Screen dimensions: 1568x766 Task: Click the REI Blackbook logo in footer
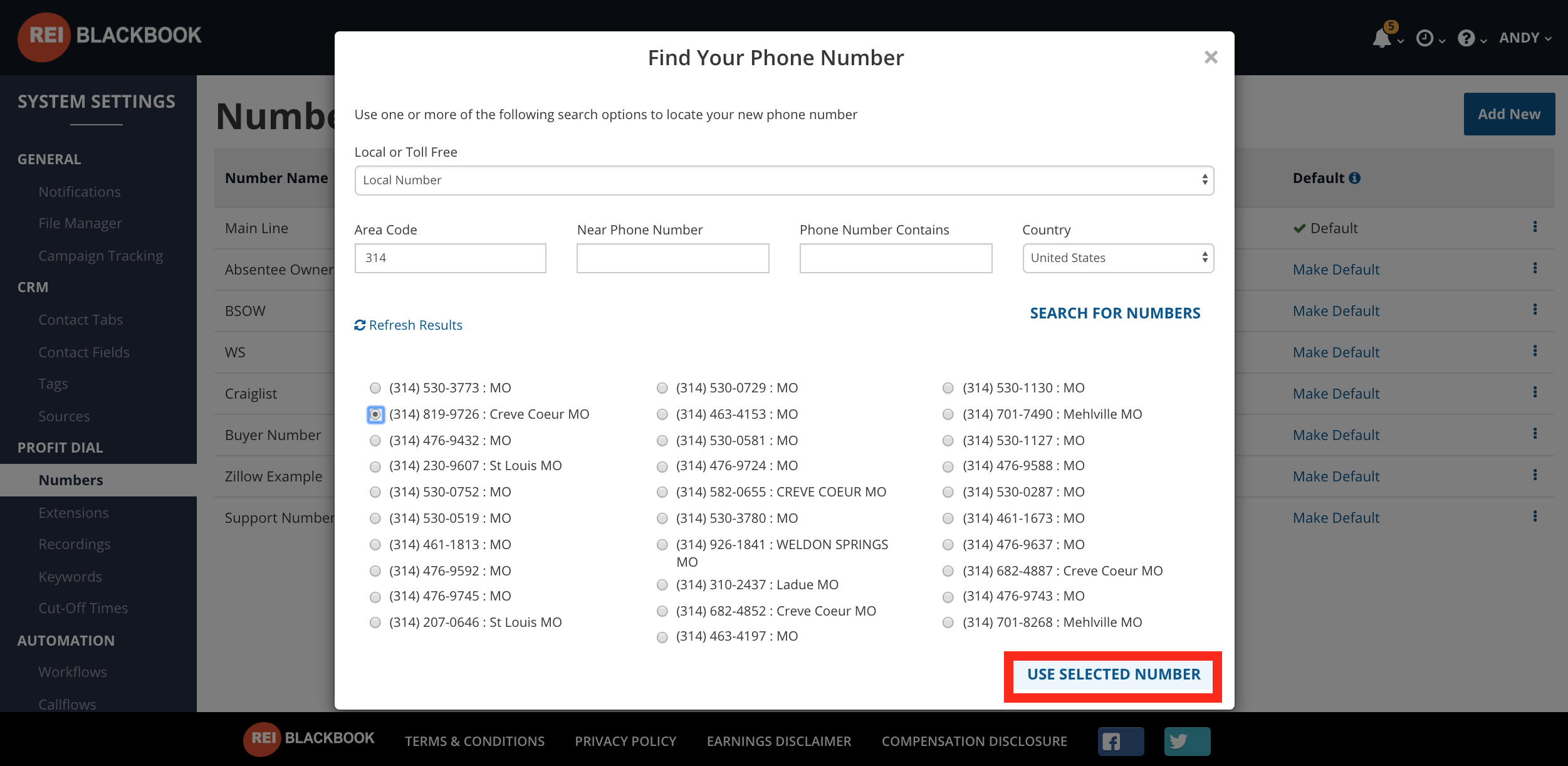tap(309, 739)
